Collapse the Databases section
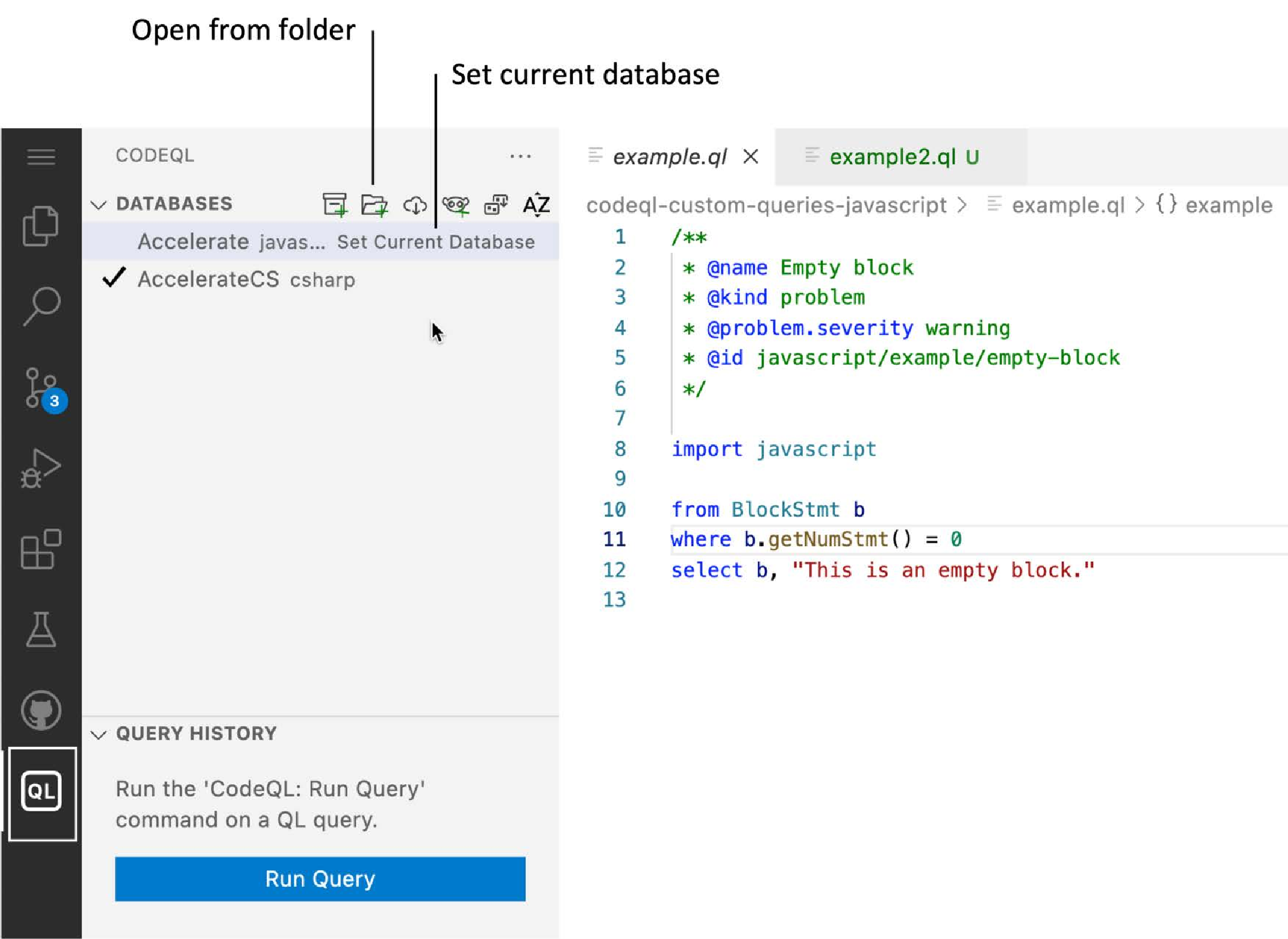Viewport: 1288px width, 939px height. pos(99,205)
